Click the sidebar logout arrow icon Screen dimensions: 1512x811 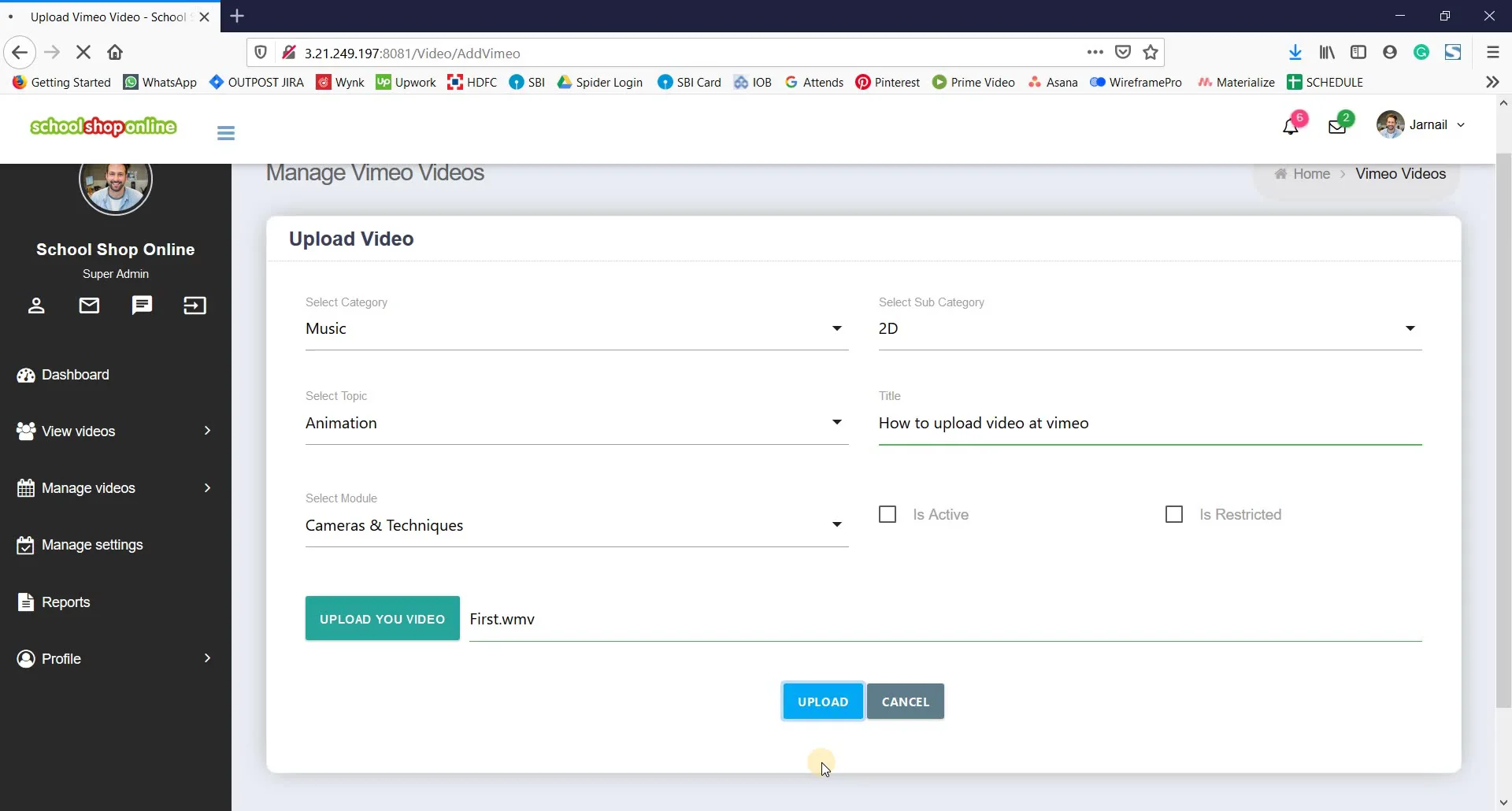pos(195,306)
